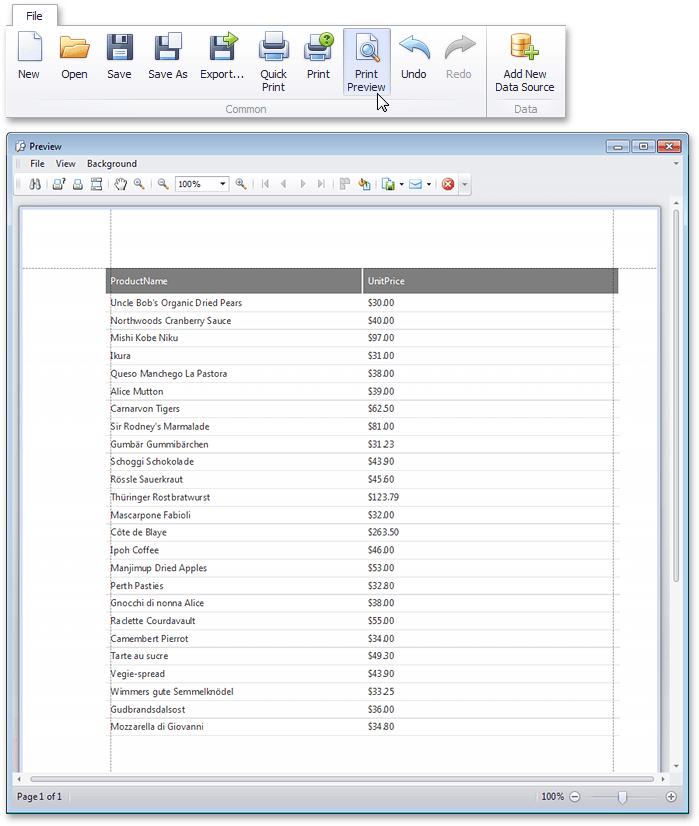Click the plus zoom-in button in status bar

pos(671,797)
